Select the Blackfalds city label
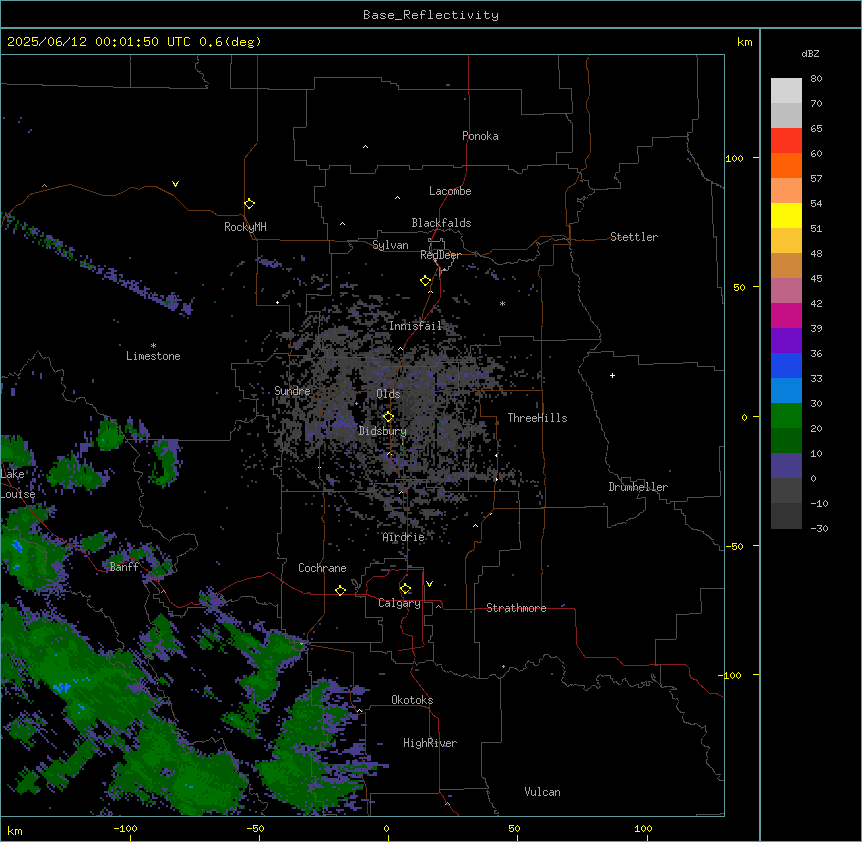862x842 pixels. (x=441, y=223)
